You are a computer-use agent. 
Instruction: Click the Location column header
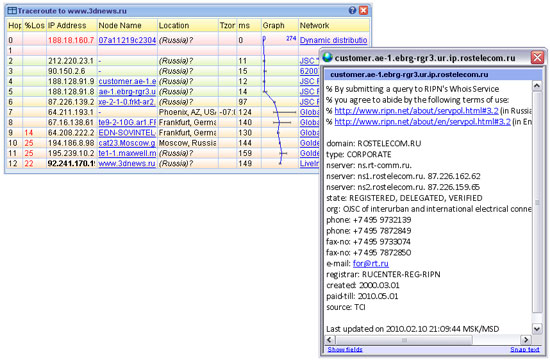click(188, 25)
